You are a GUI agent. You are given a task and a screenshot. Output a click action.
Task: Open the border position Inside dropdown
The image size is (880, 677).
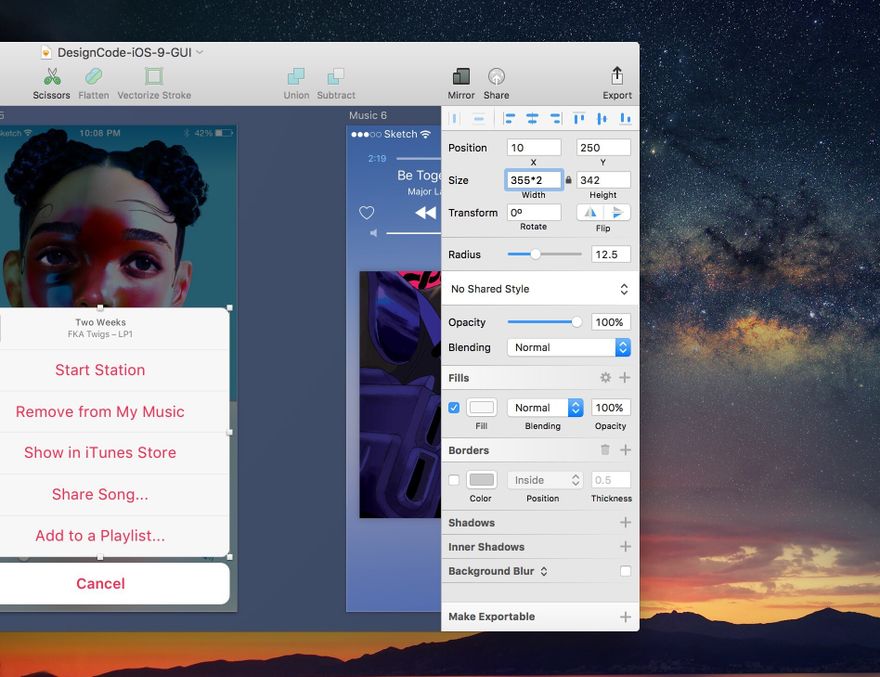(545, 480)
